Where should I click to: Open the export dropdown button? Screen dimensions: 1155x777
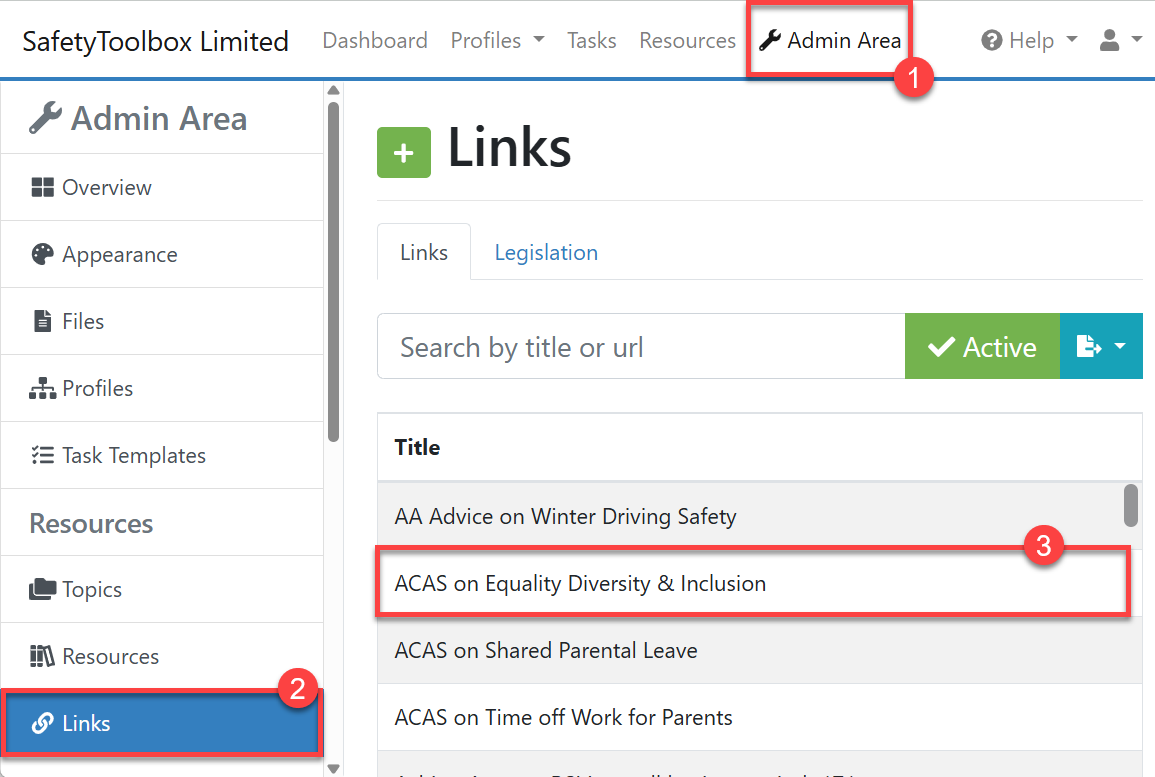1100,347
